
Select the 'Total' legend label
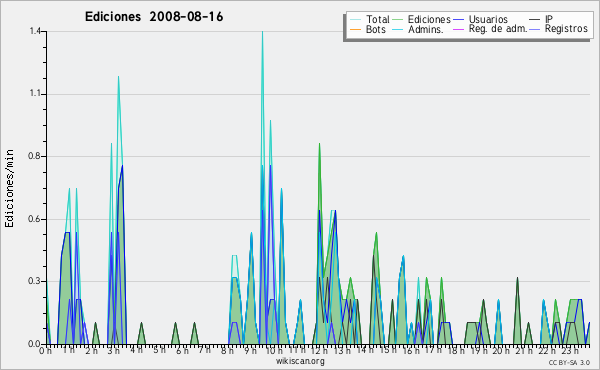(378, 19)
